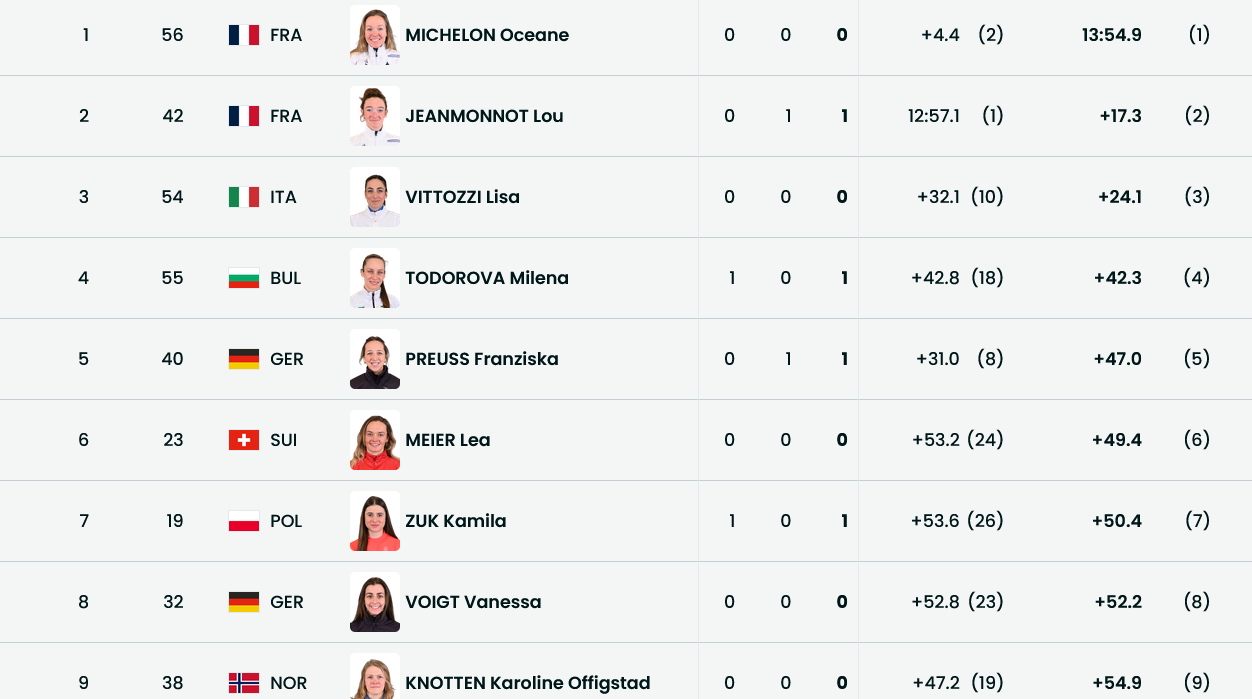Click the French flag beside MICHELON Oceane

(x=244, y=35)
